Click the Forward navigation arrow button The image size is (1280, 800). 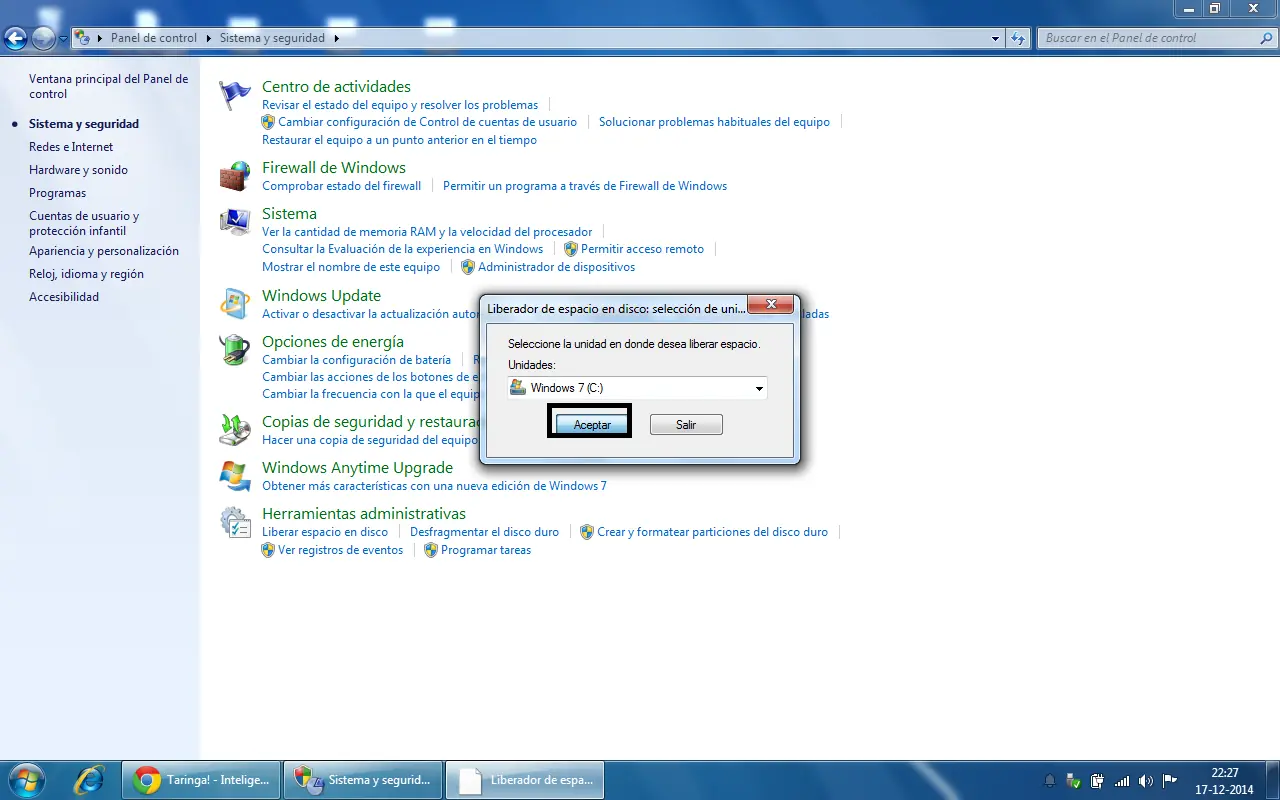pyautogui.click(x=43, y=38)
